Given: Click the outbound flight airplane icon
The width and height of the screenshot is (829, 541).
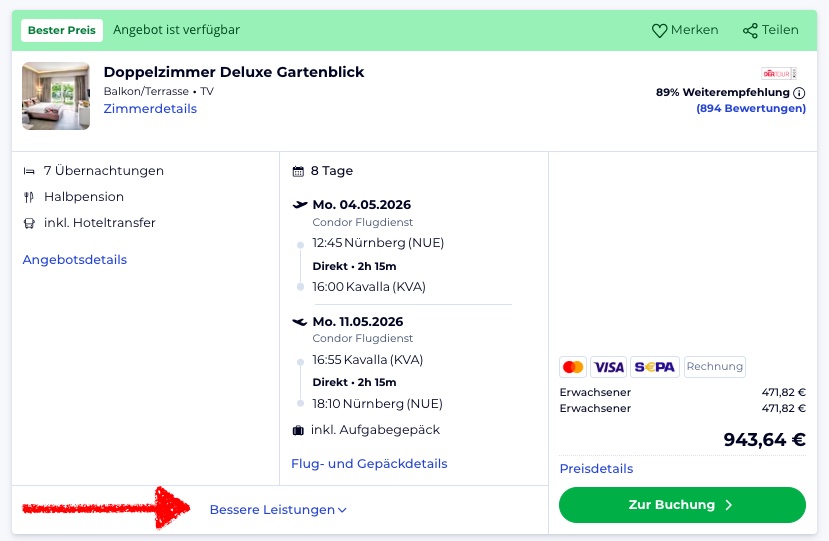Looking at the screenshot, I should (299, 205).
